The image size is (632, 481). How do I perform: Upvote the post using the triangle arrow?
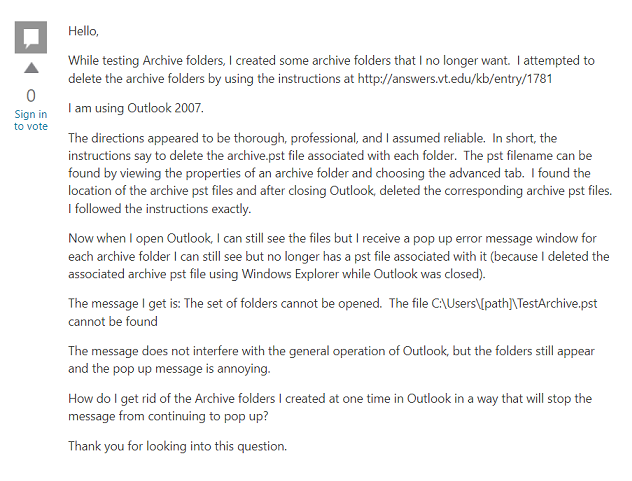tap(31, 68)
